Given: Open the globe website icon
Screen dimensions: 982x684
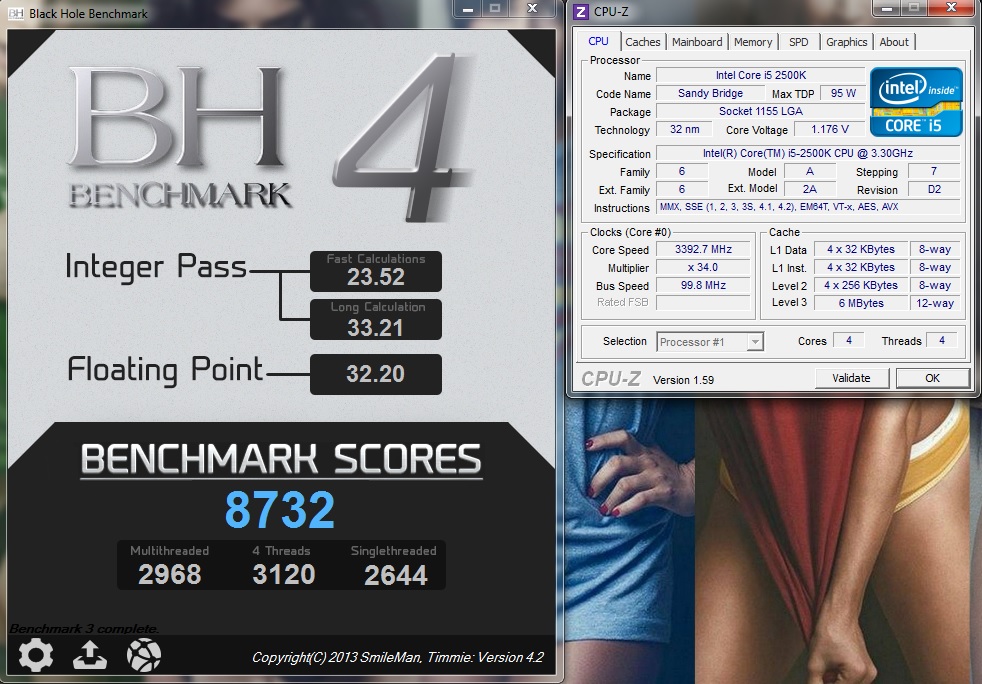Looking at the screenshot, I should pos(144,656).
